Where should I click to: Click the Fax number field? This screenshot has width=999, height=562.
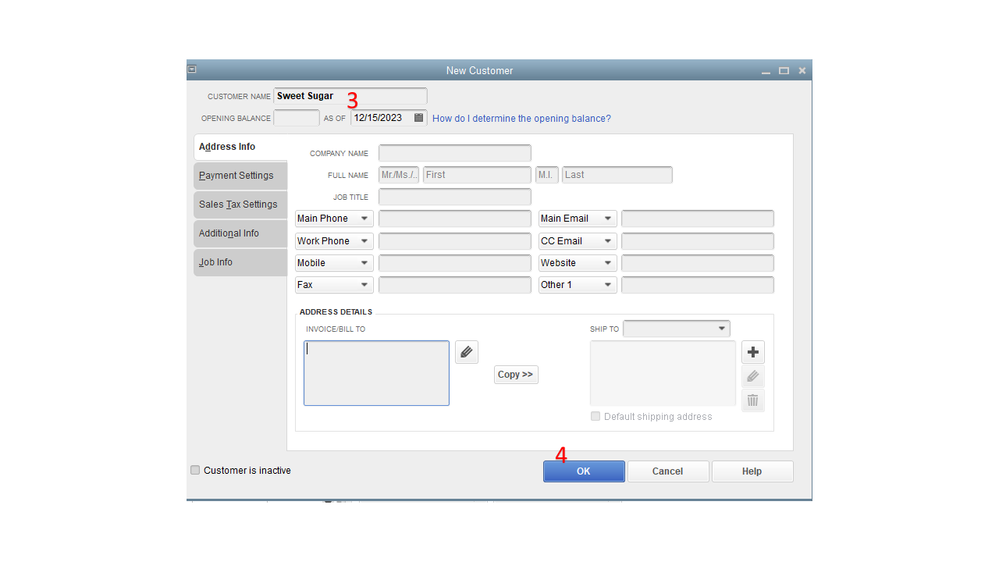(455, 285)
